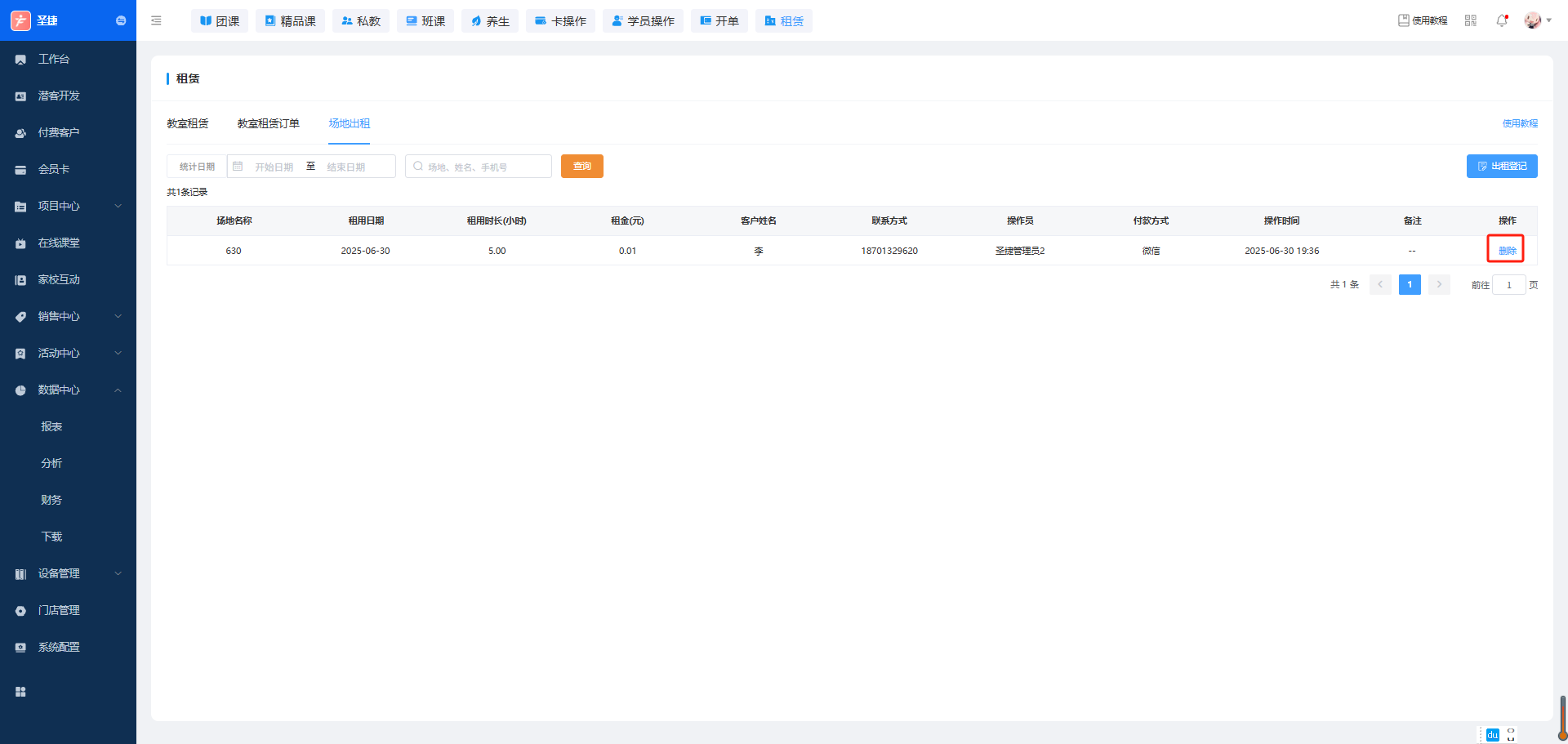Click the four-square icon at sidebar bottom

20,692
